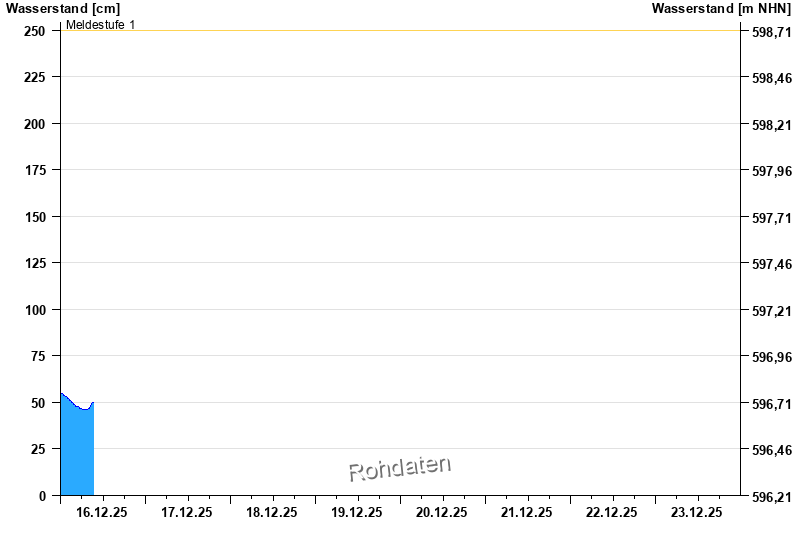Select the 16.12.25 date label
Viewport: 800px width, 550px height.
point(102,512)
